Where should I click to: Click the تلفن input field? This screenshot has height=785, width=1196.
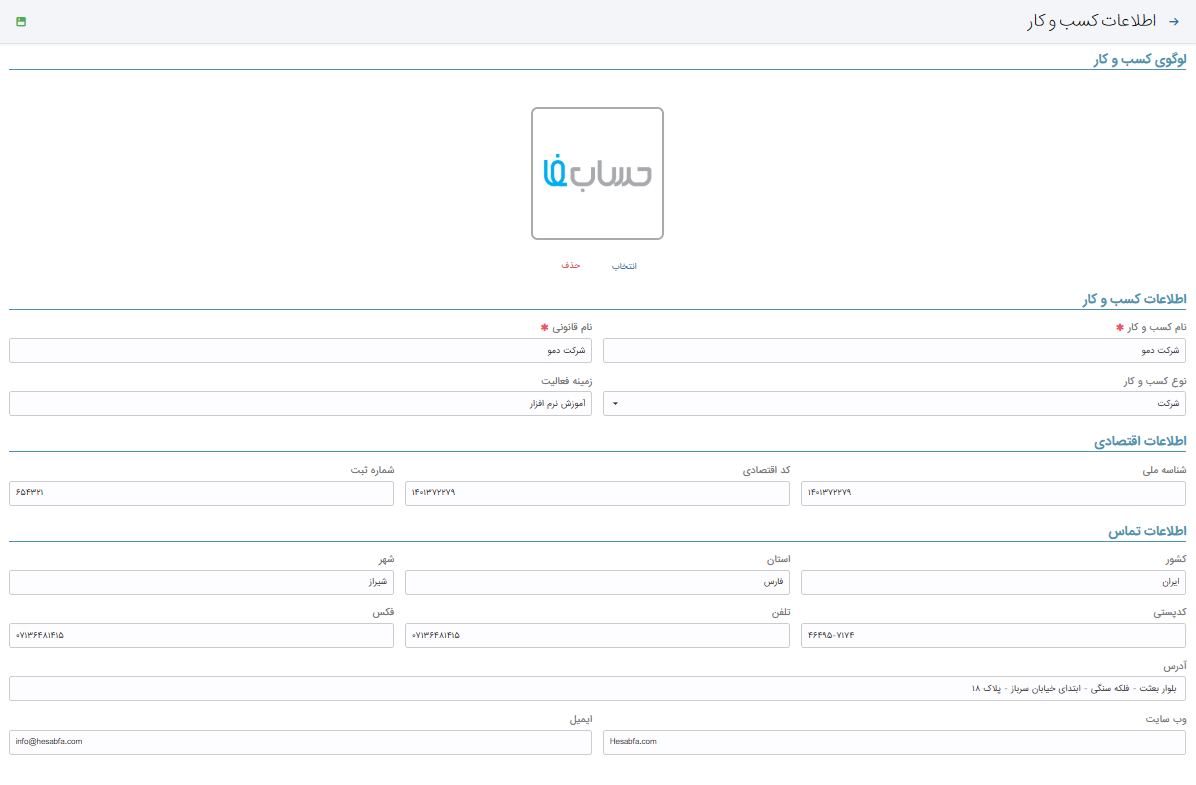point(597,635)
